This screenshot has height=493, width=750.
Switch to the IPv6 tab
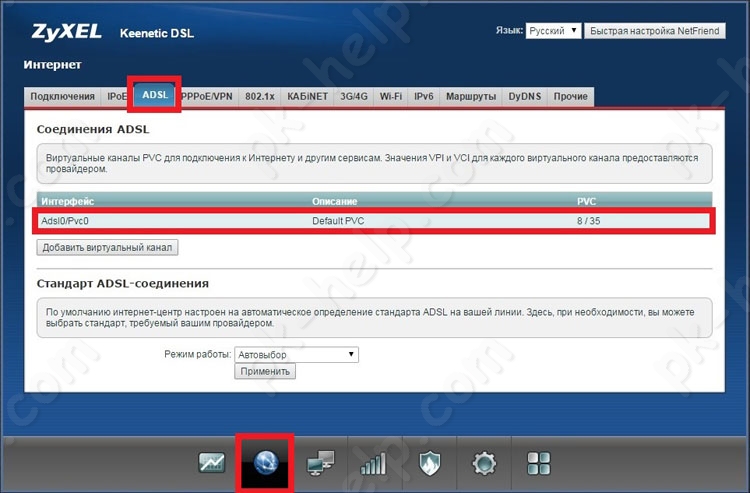tap(424, 97)
